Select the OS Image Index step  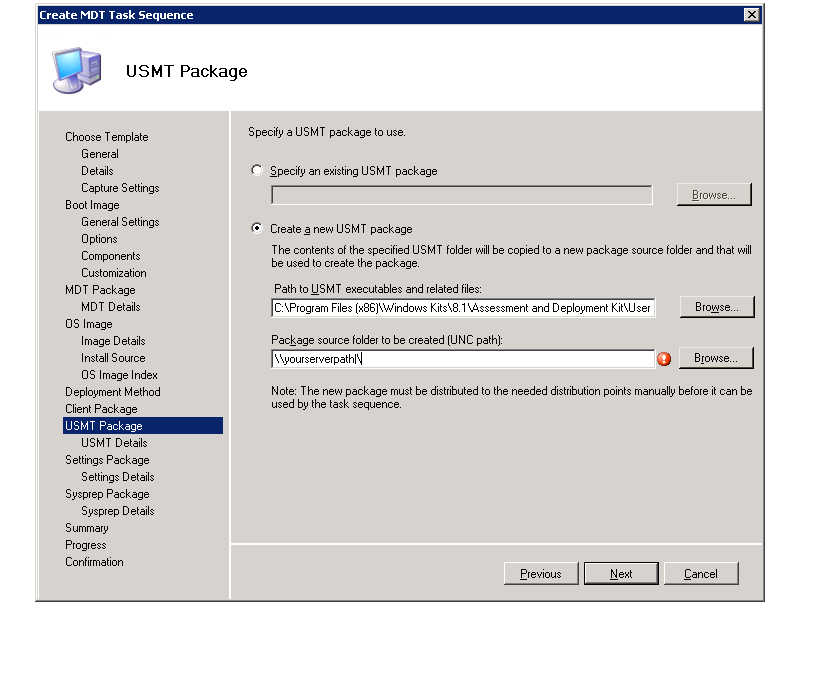tap(119, 375)
